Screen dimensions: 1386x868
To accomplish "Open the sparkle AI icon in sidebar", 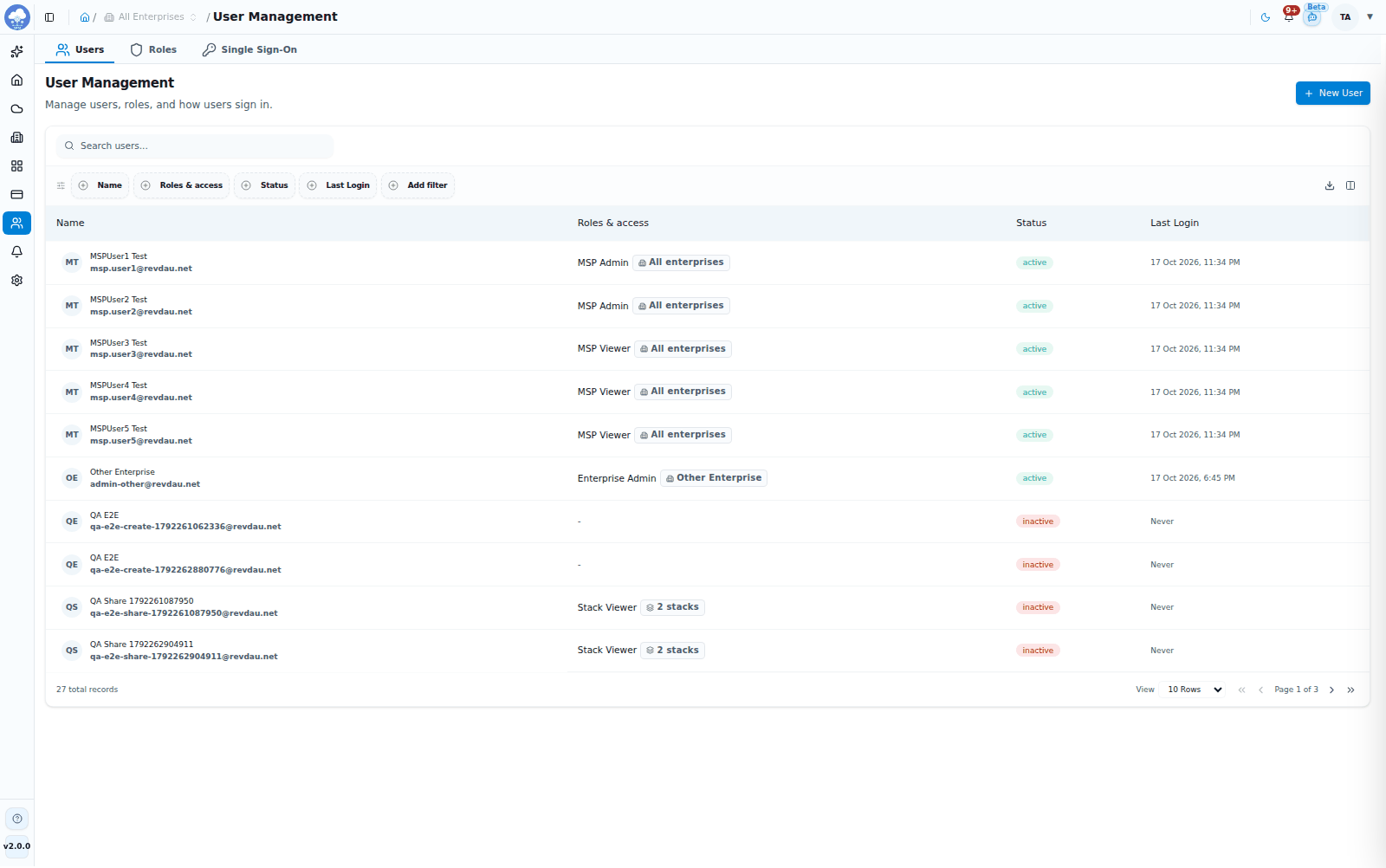I will click(16, 52).
